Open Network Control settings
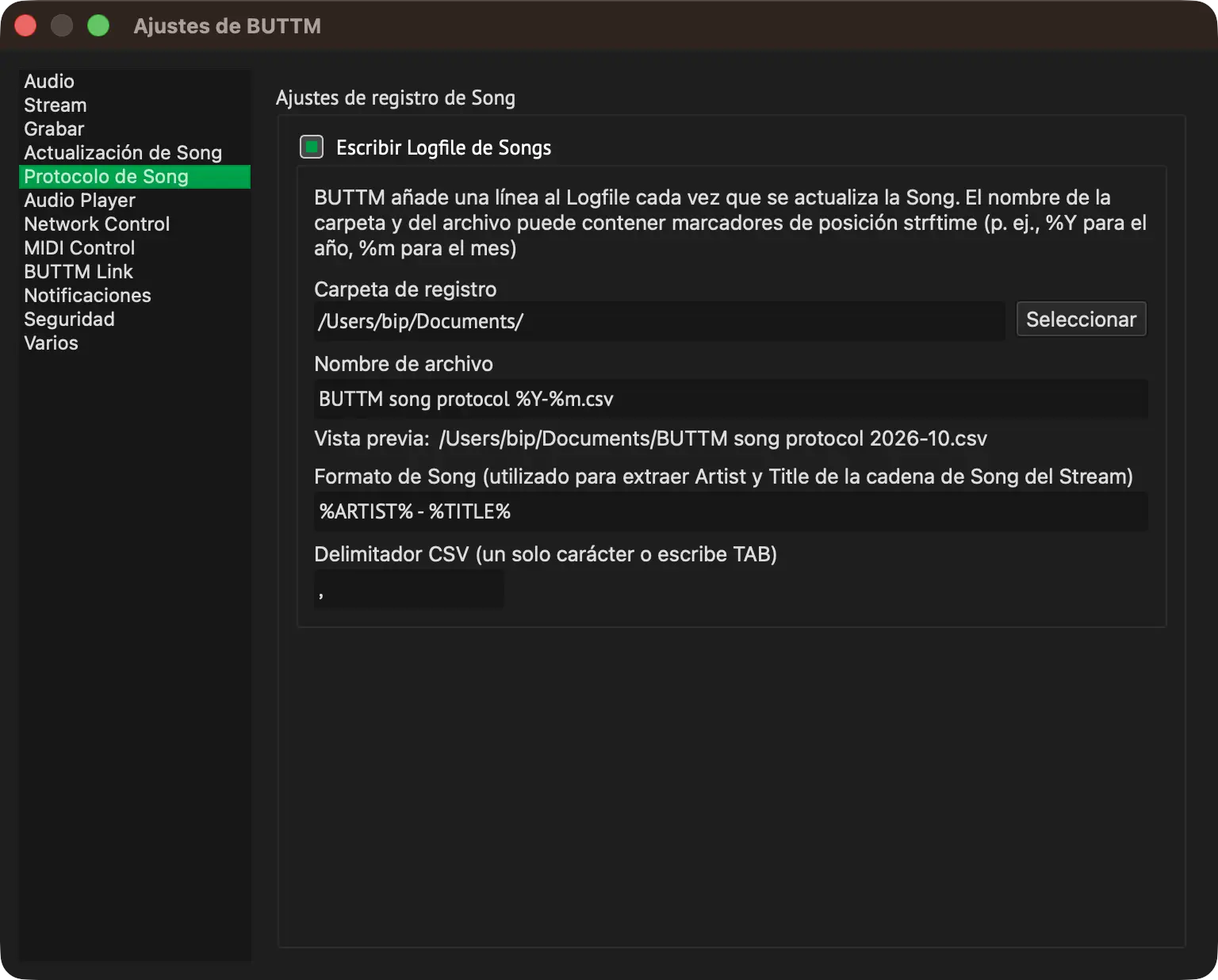The image size is (1218, 980). [135, 224]
